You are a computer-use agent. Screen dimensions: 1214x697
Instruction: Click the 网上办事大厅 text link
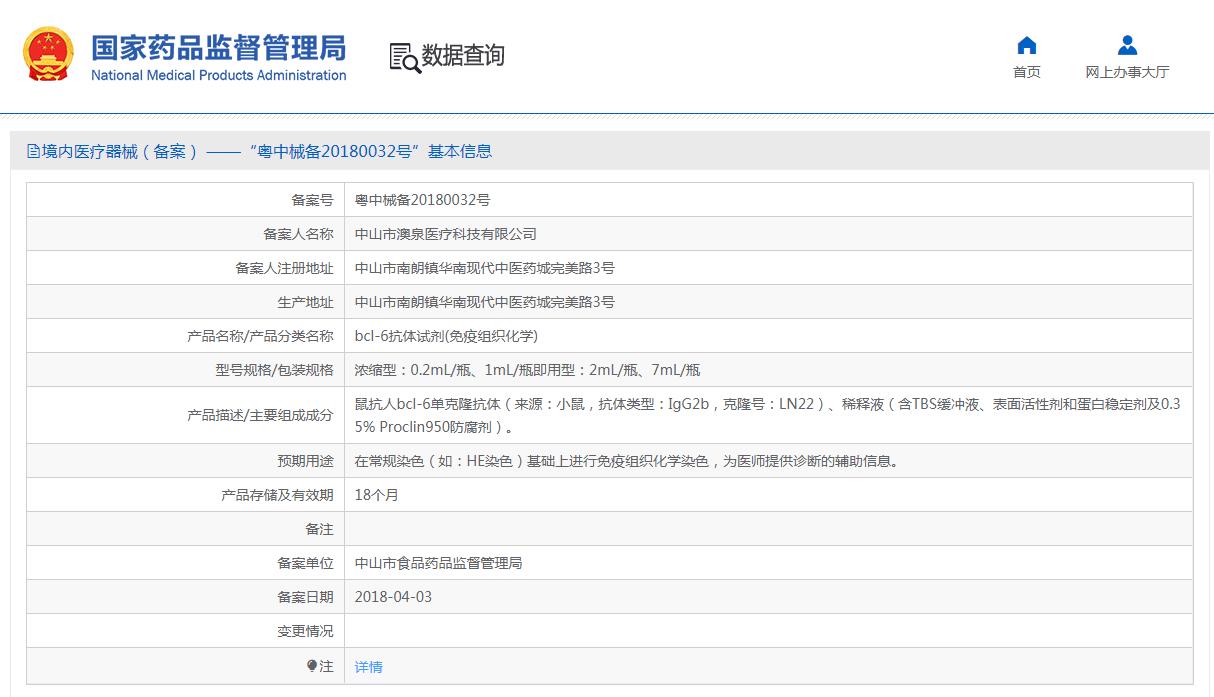point(1127,72)
